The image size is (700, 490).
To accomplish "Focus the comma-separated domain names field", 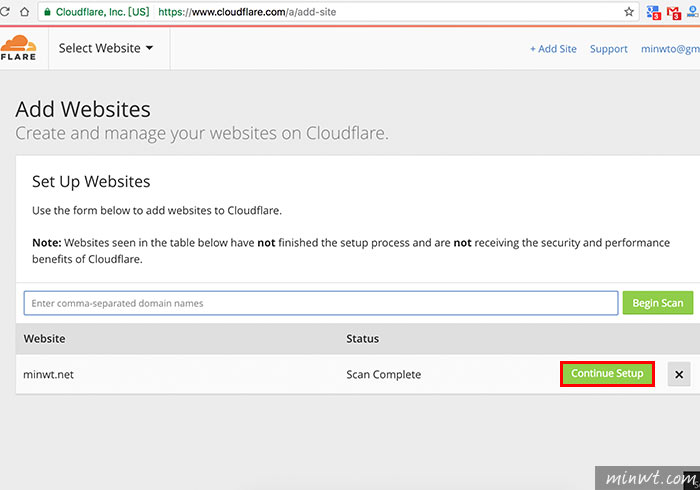I will (x=321, y=303).
